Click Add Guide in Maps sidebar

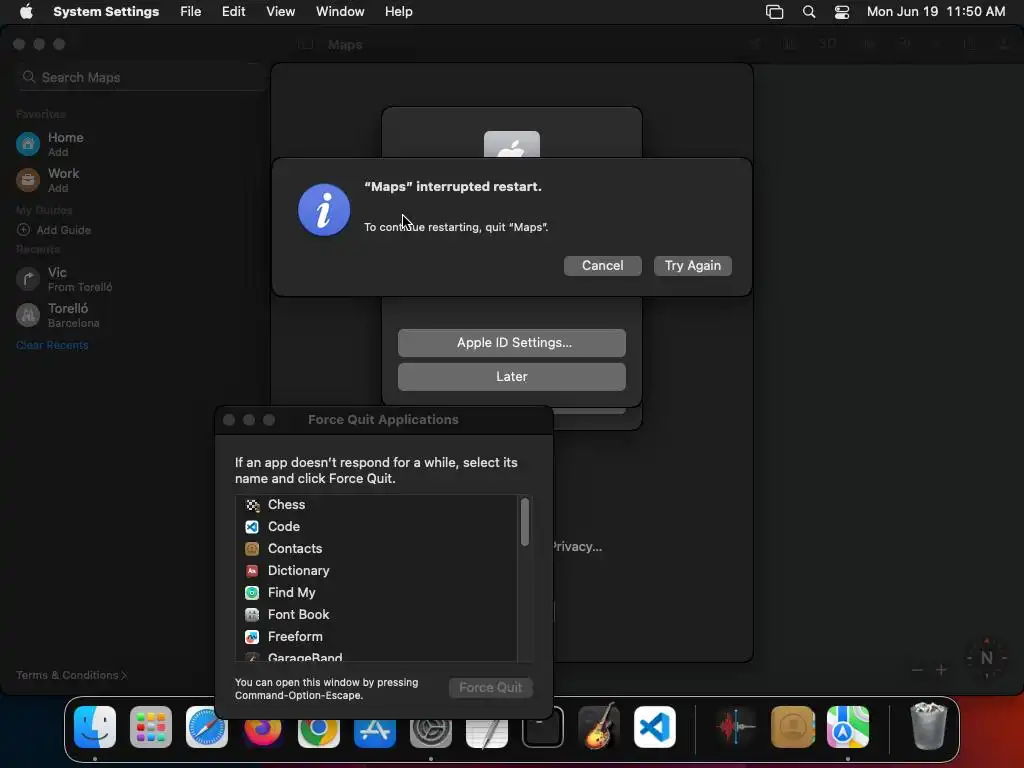(54, 230)
